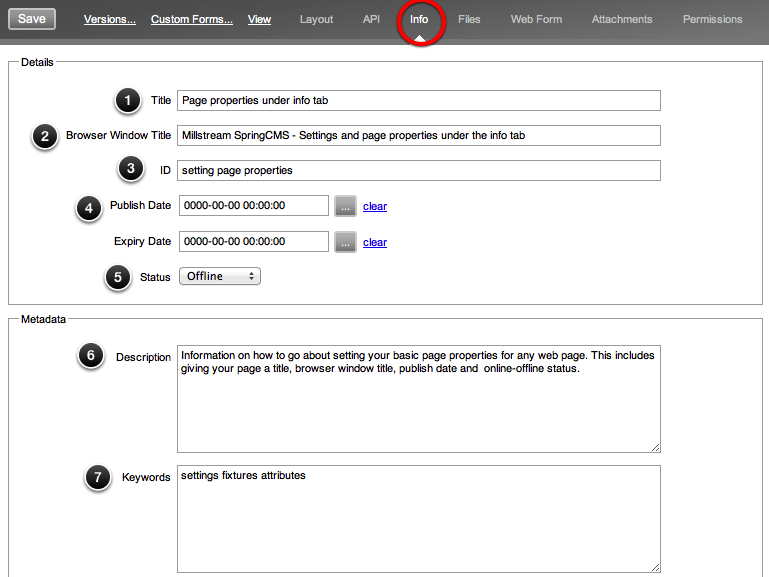Expand the Status dropdown set to Offline

[220, 276]
